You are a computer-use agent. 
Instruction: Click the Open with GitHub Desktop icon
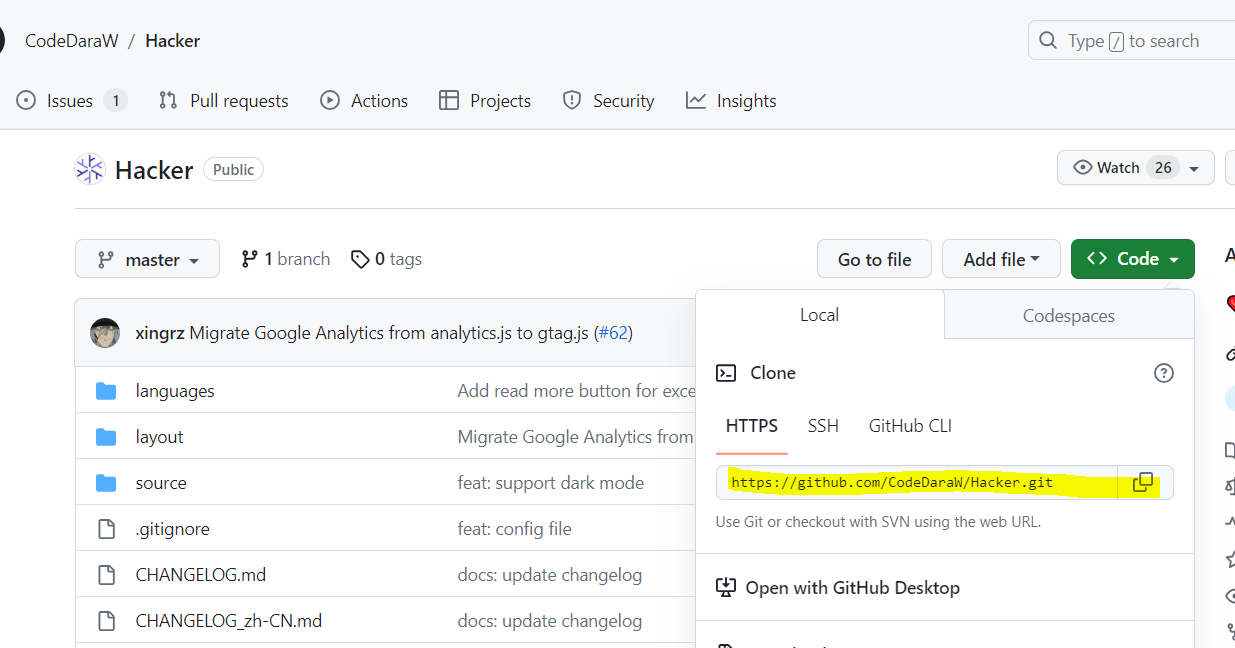(x=726, y=588)
